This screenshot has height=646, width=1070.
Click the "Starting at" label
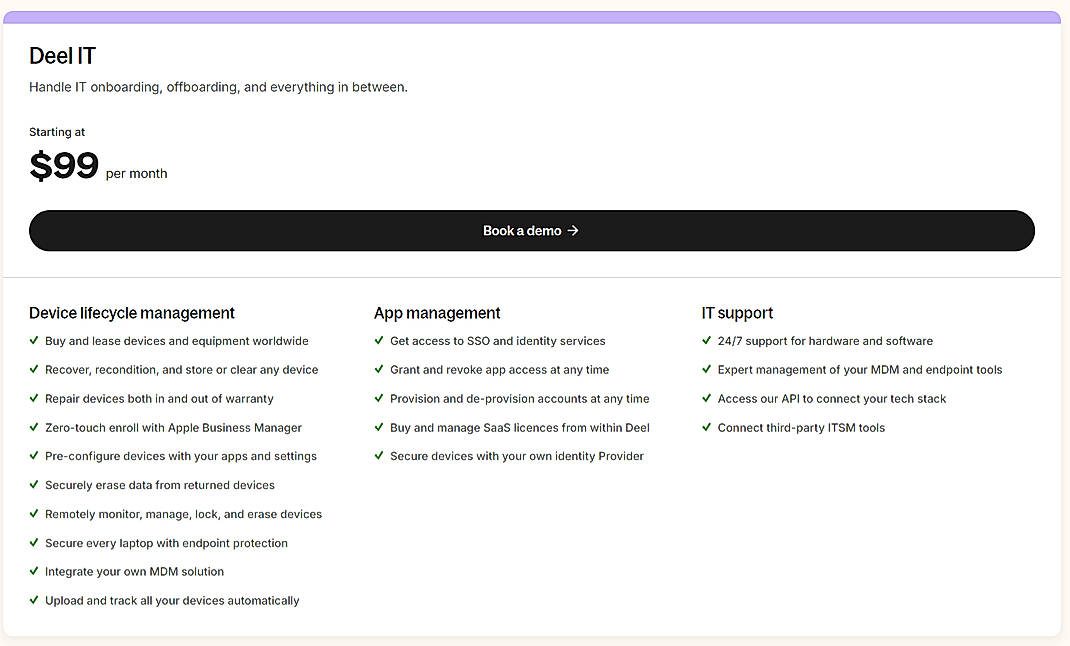click(57, 132)
